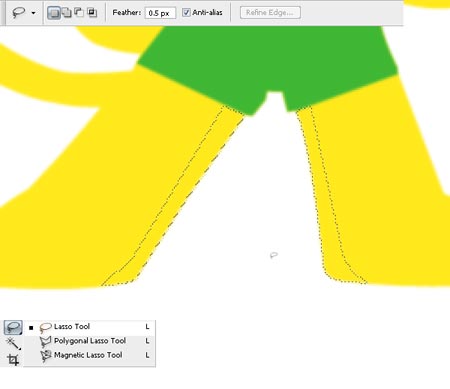
Task: Click the Feather label
Action: pyautogui.click(x=127, y=13)
